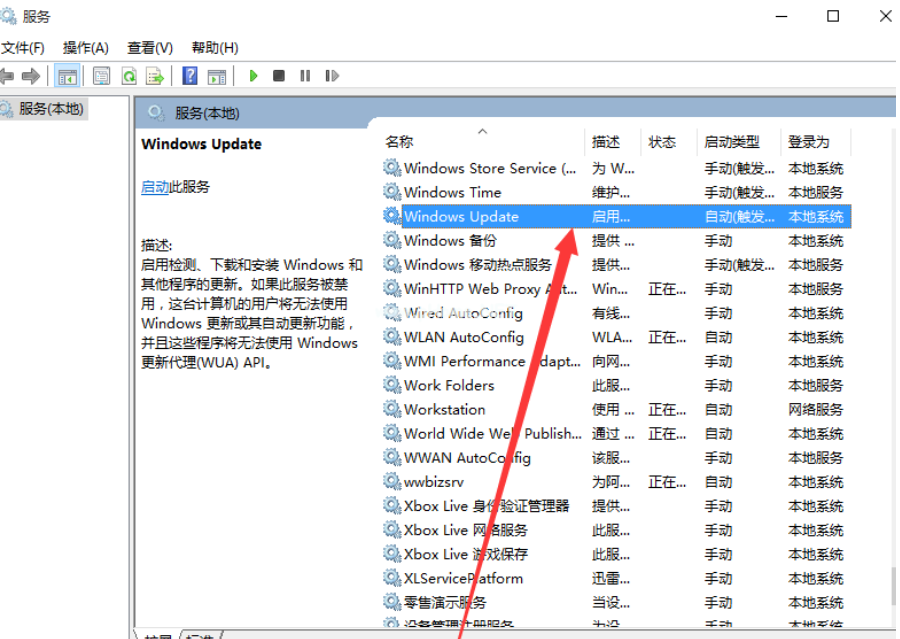Open the 查看(V) menu
The width and height of the screenshot is (900, 639).
tap(149, 47)
